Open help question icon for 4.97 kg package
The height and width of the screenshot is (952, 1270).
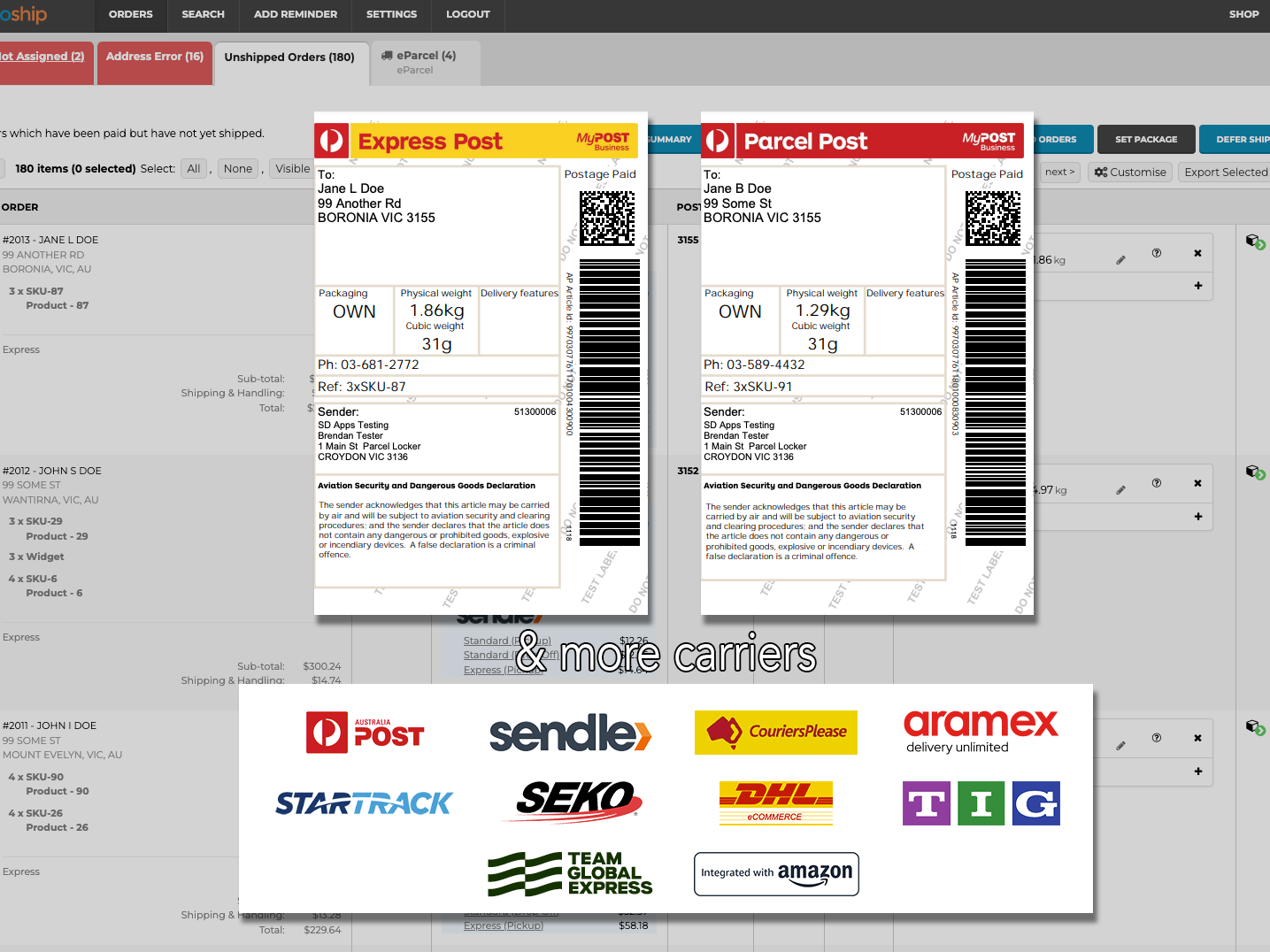(x=1157, y=483)
